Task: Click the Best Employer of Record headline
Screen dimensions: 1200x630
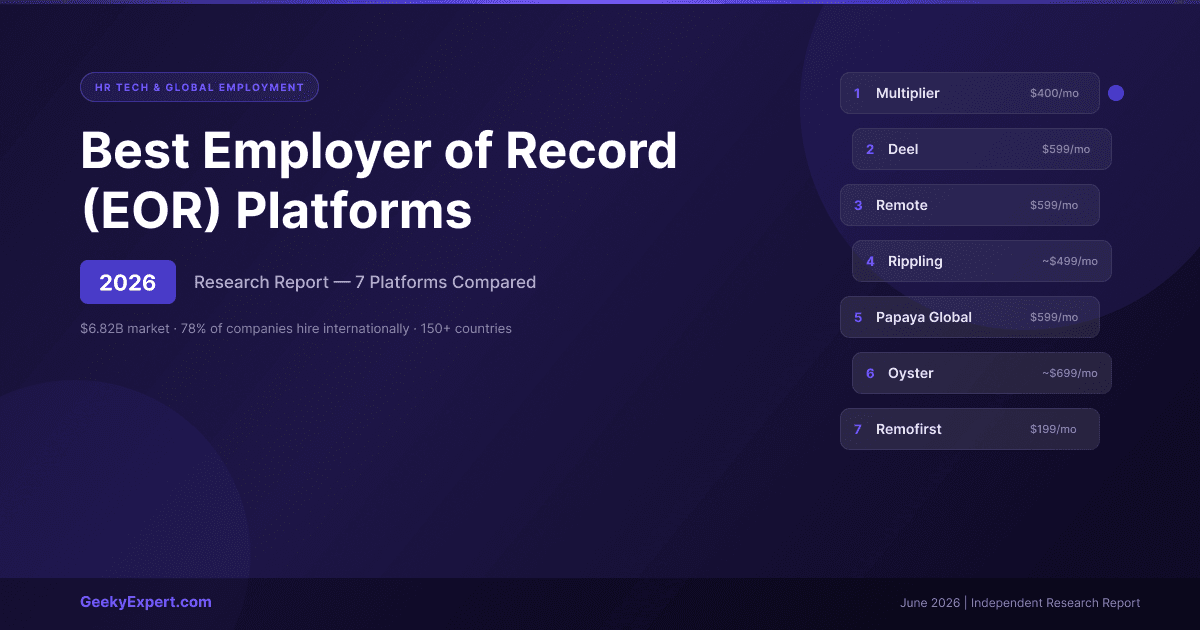Action: point(379,181)
